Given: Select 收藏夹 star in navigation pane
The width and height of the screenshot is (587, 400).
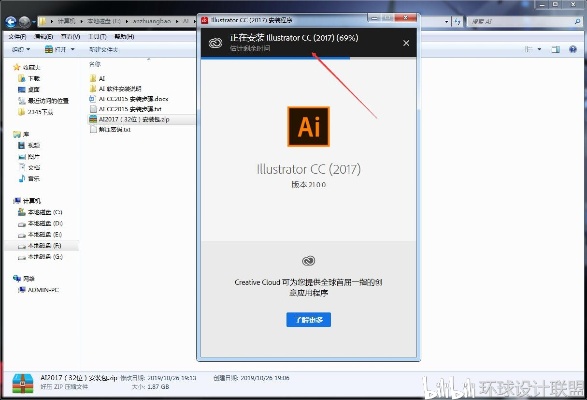Looking at the screenshot, I should tap(26, 67).
